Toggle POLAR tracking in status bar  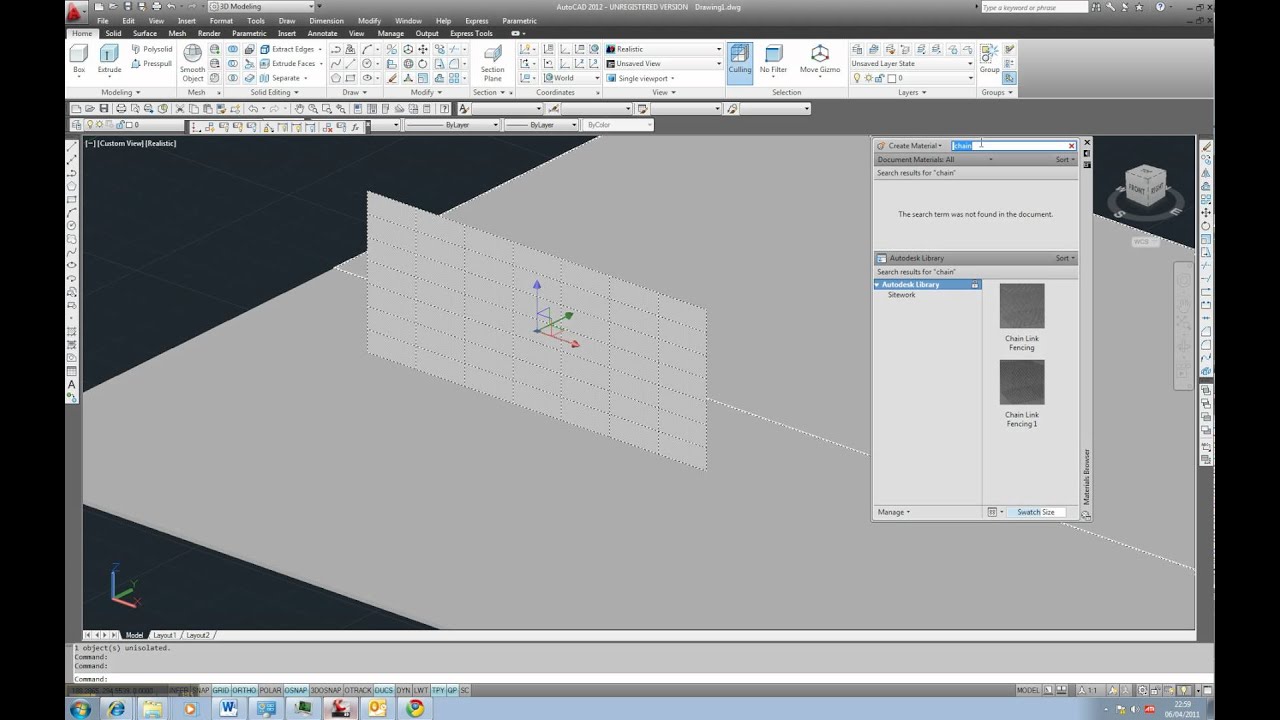[x=270, y=690]
